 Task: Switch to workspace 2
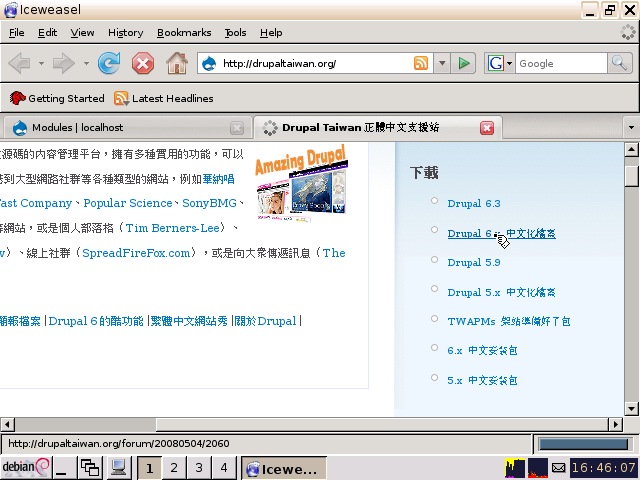click(174, 468)
